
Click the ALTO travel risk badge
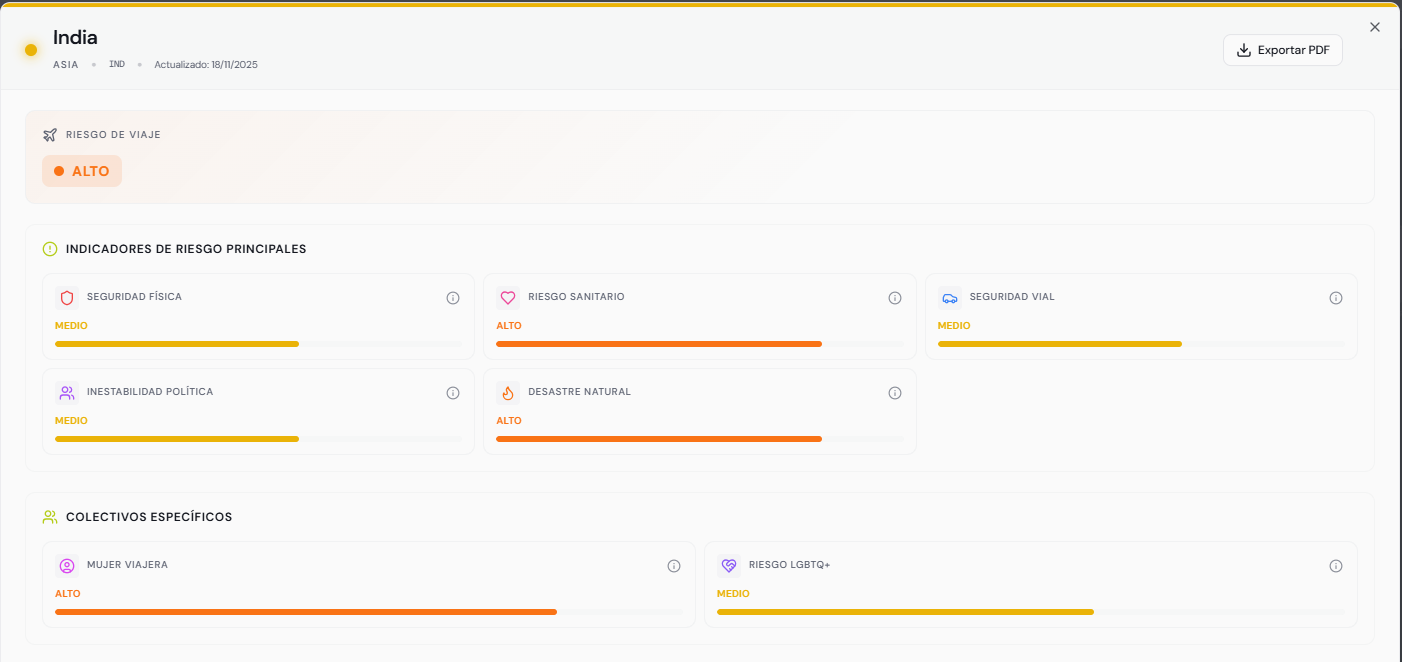[x=82, y=171]
